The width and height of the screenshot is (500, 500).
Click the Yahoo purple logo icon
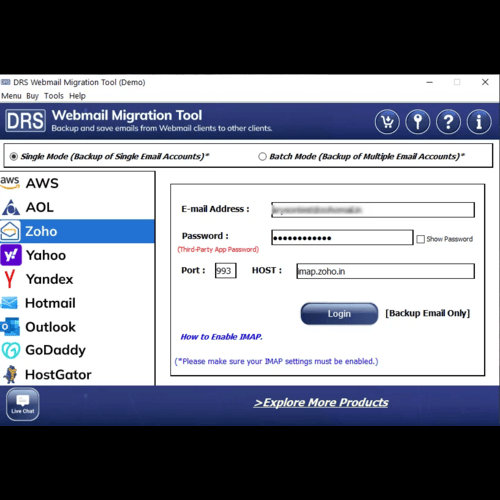(11, 255)
